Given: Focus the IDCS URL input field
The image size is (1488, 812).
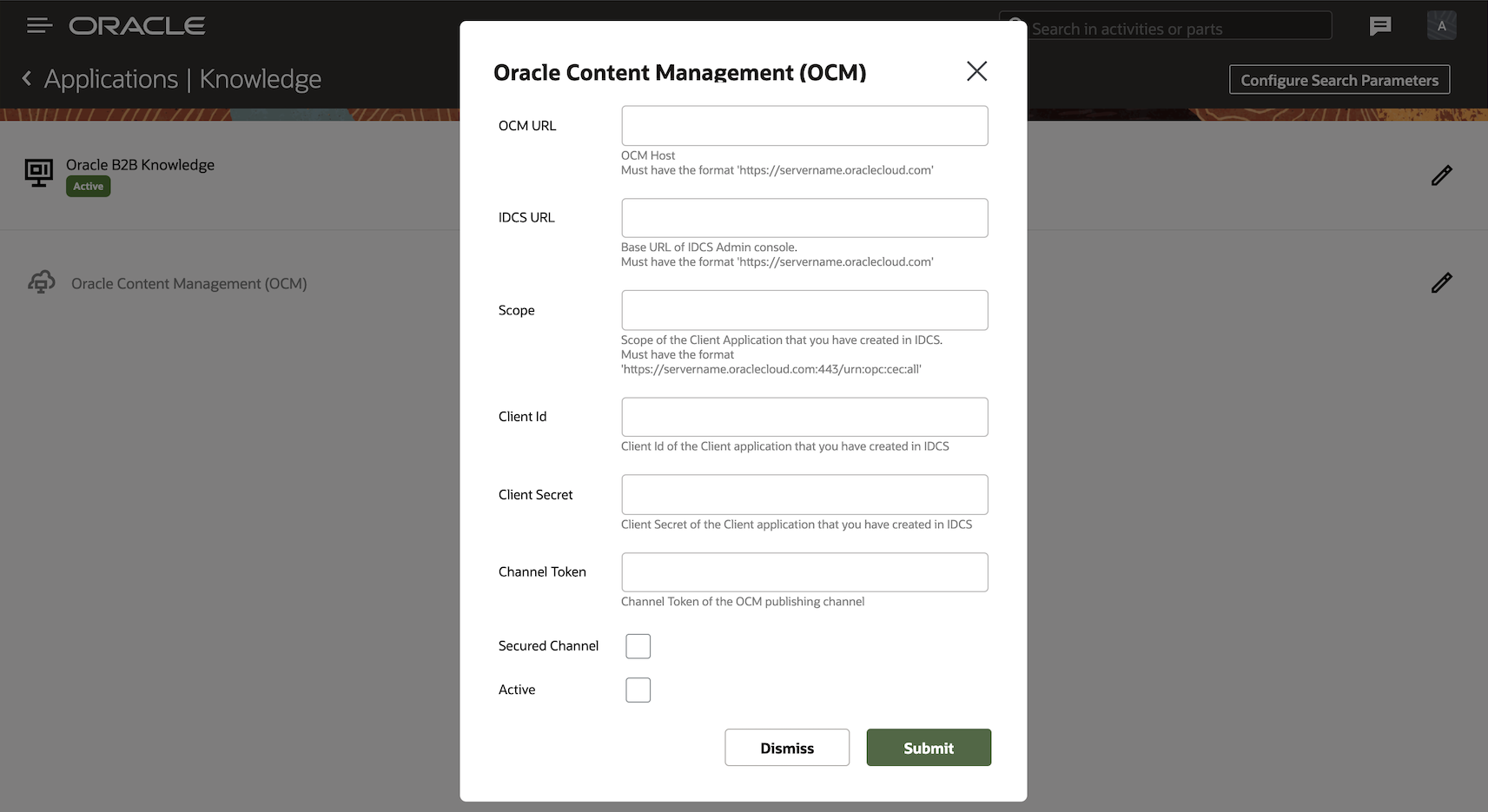Looking at the screenshot, I should (x=804, y=218).
